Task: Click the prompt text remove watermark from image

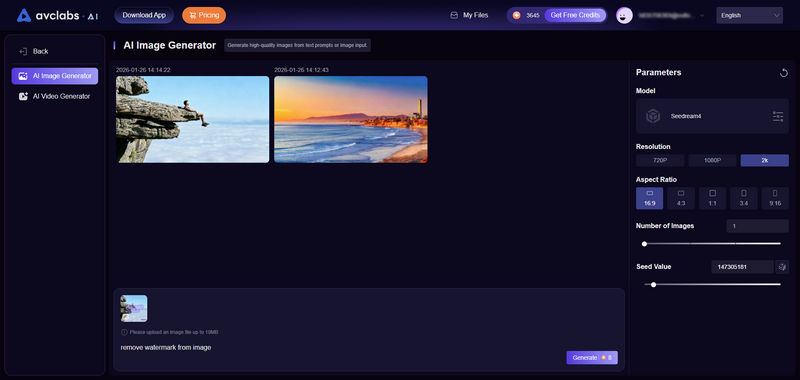Action: [166, 348]
